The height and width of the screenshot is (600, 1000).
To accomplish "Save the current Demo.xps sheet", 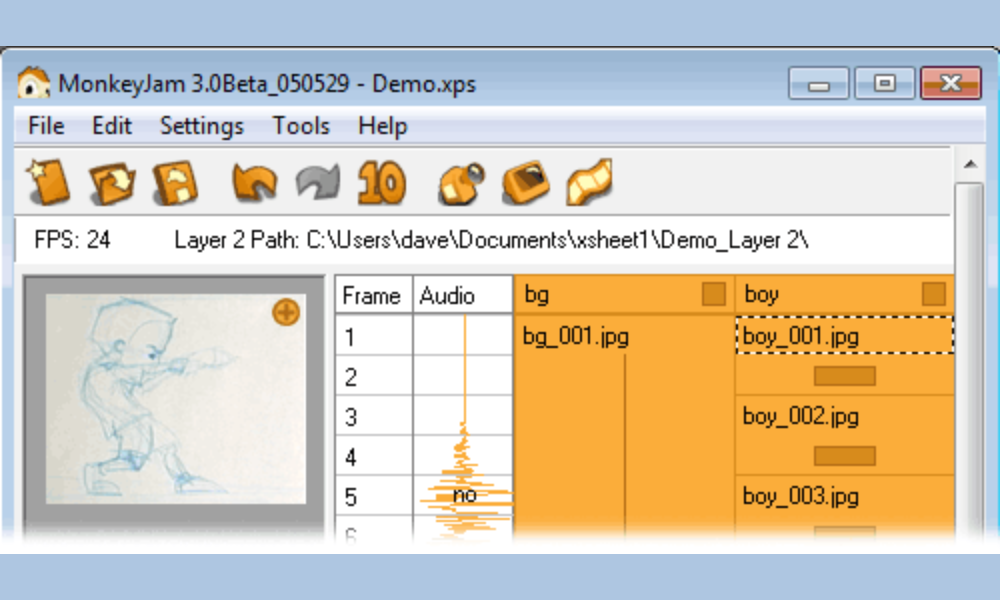I will click(x=175, y=184).
